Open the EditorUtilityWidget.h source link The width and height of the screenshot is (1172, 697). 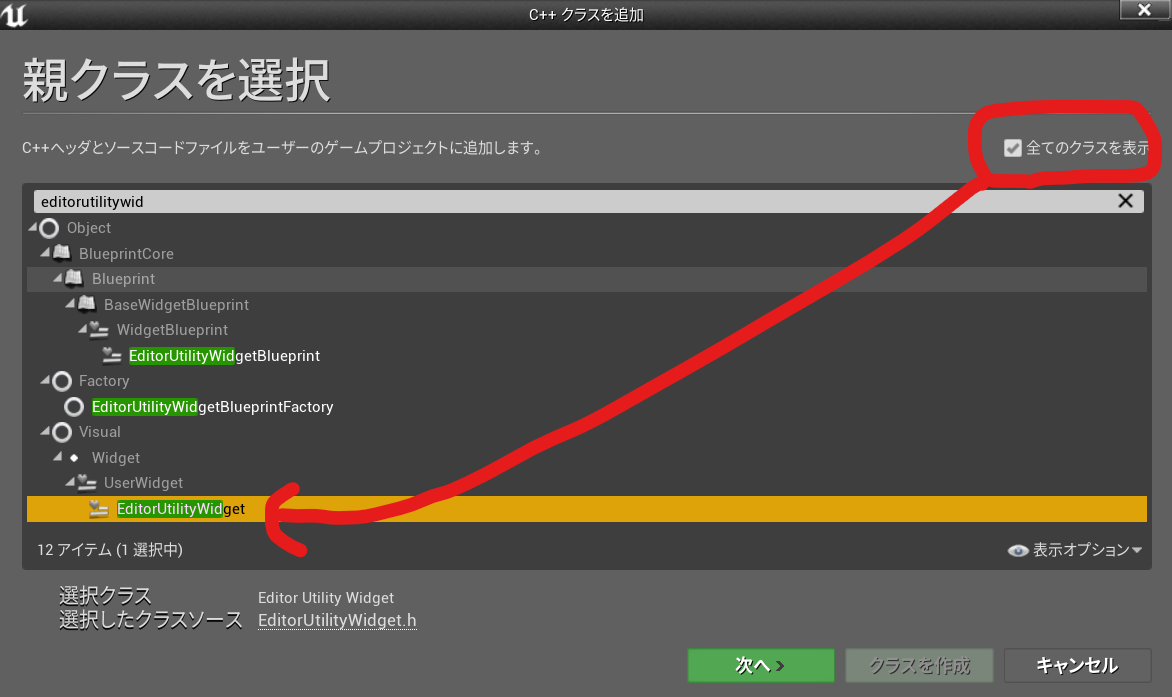point(337,621)
